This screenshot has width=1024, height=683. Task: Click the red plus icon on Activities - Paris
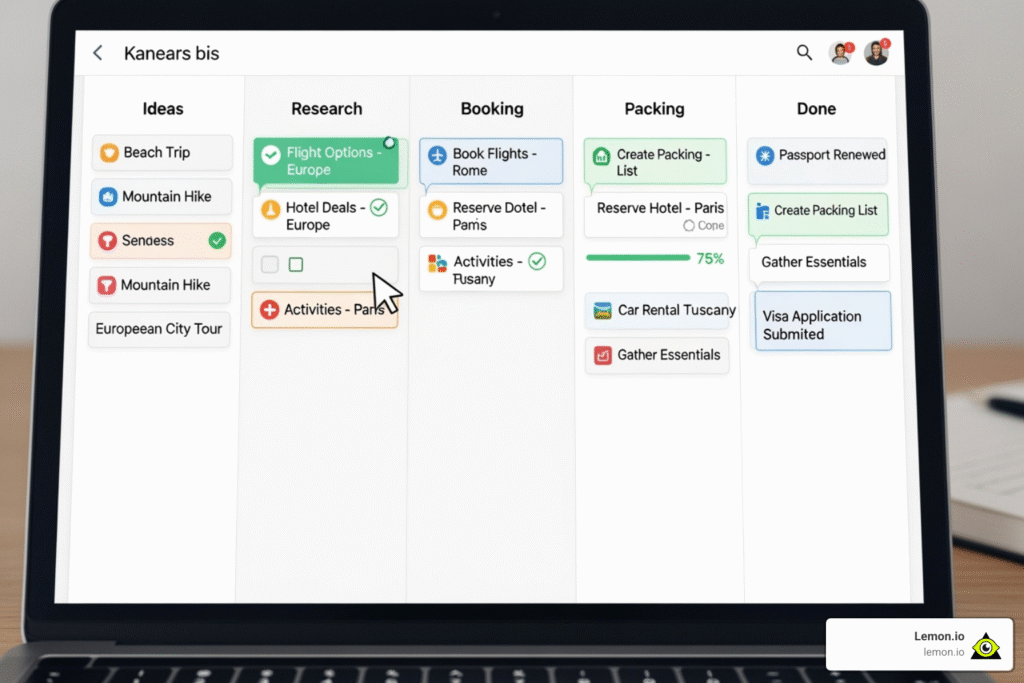point(269,310)
